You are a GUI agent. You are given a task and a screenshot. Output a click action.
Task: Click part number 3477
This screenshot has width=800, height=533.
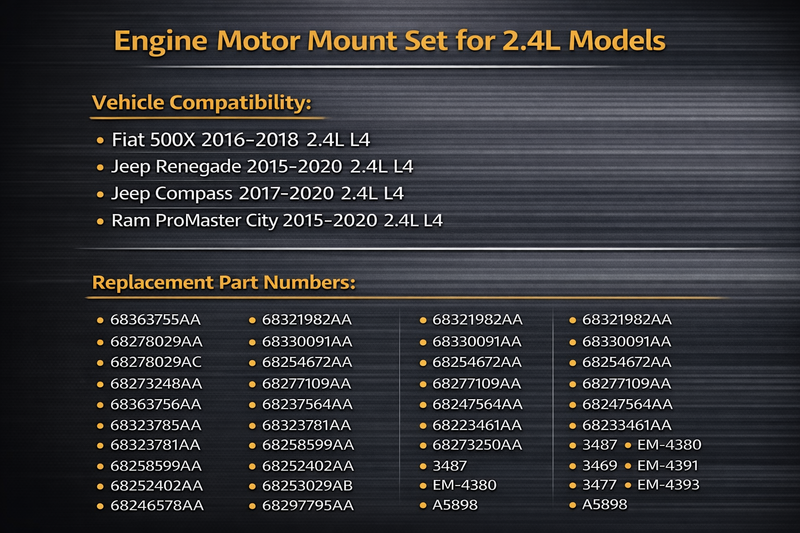pyautogui.click(x=599, y=485)
